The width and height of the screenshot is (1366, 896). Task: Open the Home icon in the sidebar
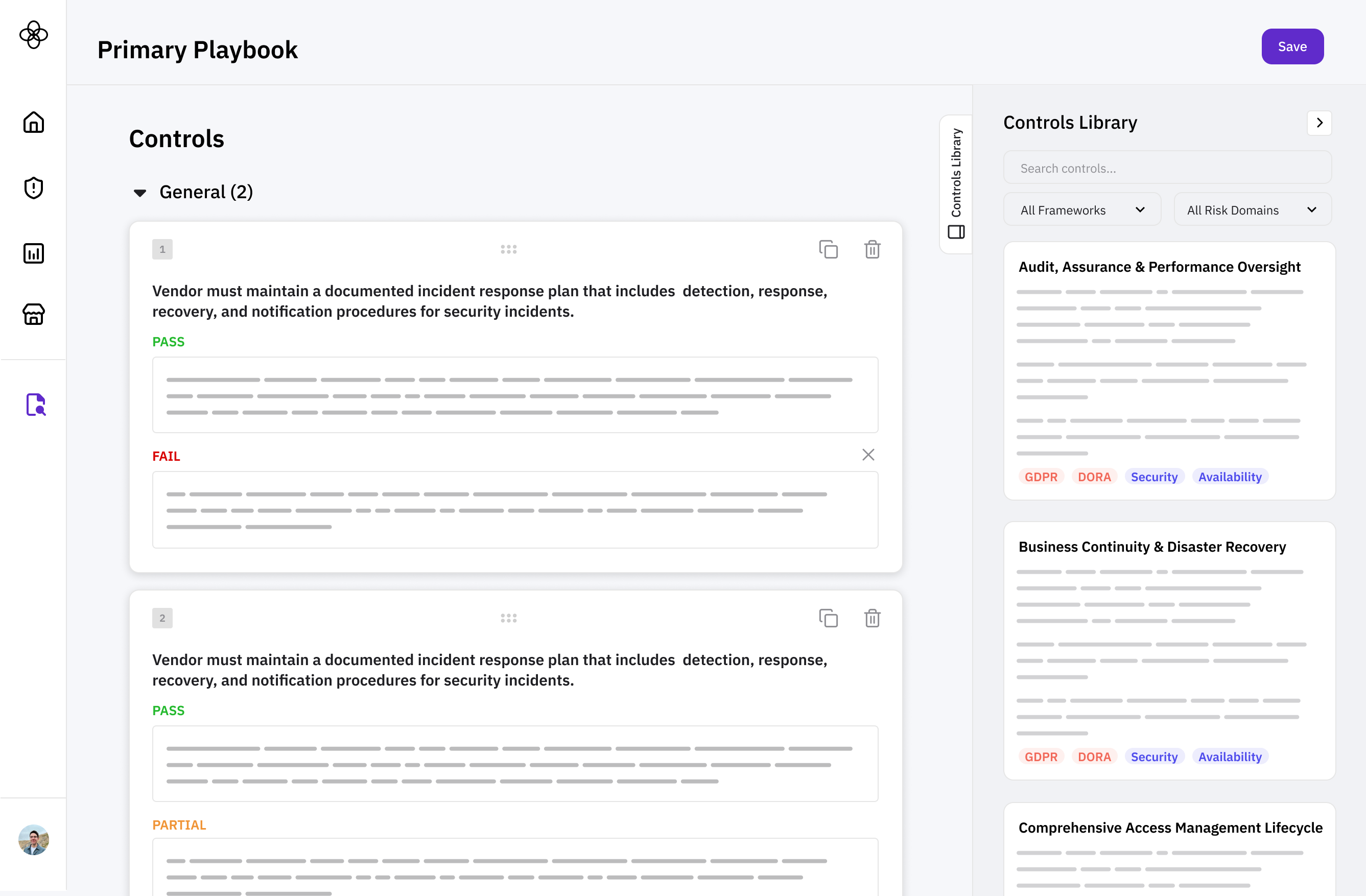click(33, 122)
